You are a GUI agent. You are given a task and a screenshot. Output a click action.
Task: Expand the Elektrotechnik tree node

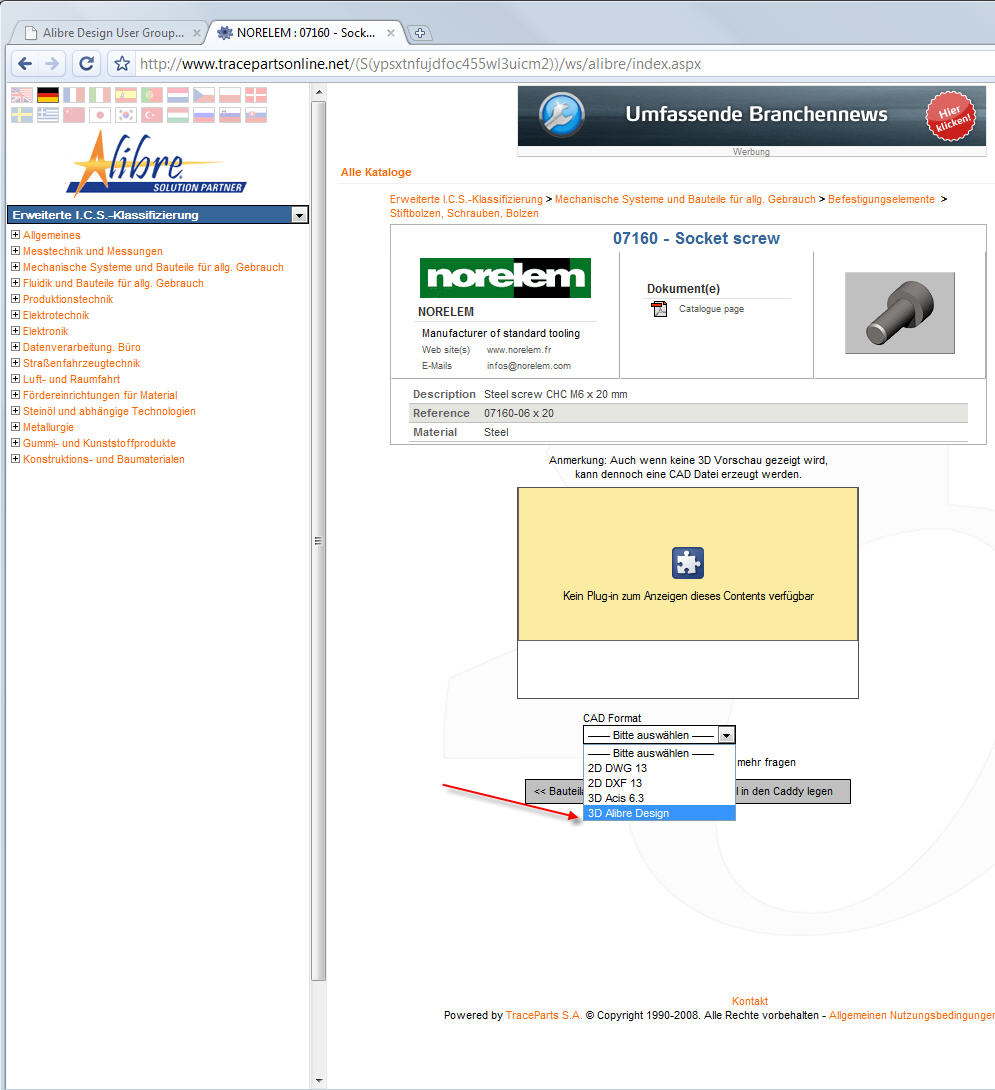coord(15,315)
